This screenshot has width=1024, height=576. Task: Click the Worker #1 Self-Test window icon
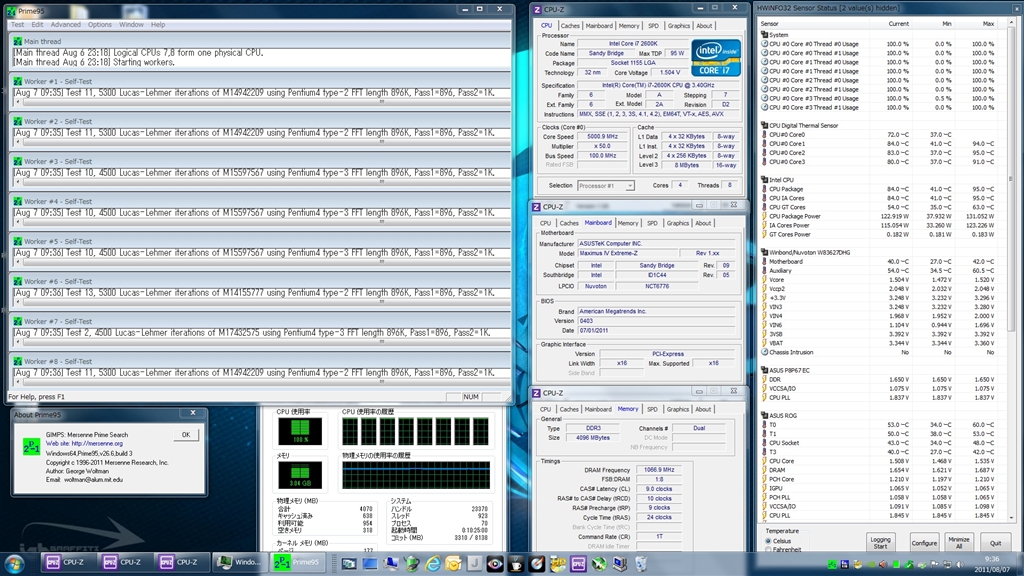[16, 81]
